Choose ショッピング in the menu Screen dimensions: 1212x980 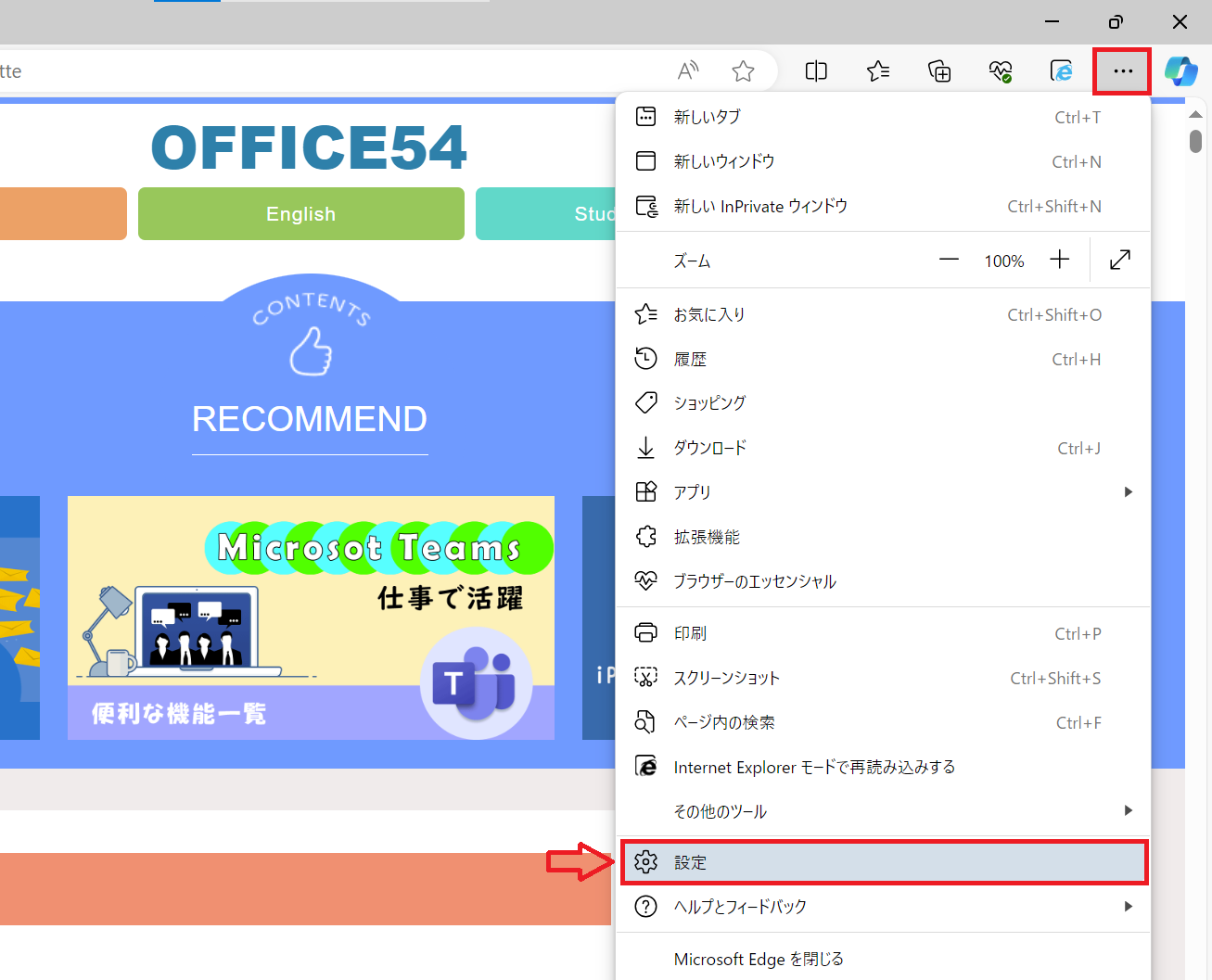(x=883, y=403)
